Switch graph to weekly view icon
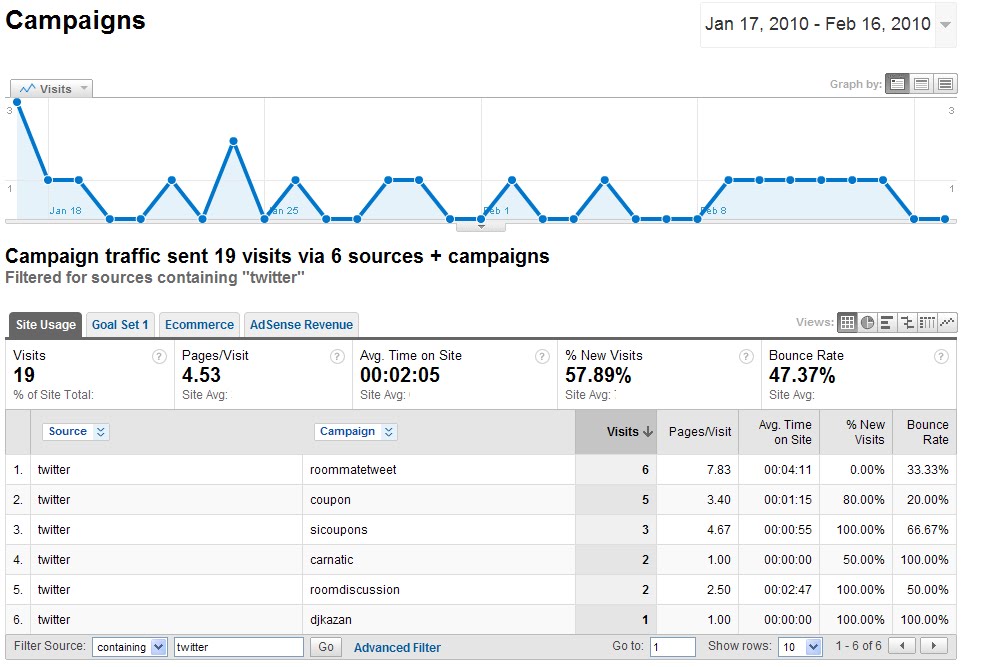The width and height of the screenshot is (1004, 667). (x=921, y=84)
